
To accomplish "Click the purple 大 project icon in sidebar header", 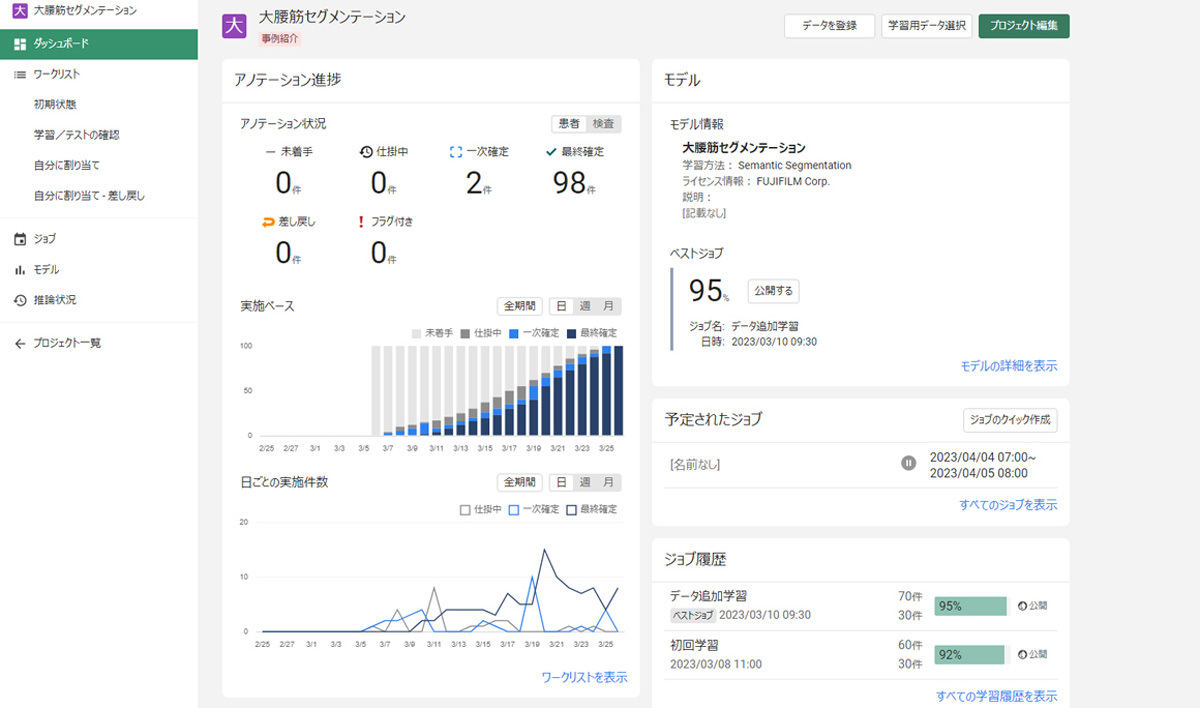I will click(20, 10).
